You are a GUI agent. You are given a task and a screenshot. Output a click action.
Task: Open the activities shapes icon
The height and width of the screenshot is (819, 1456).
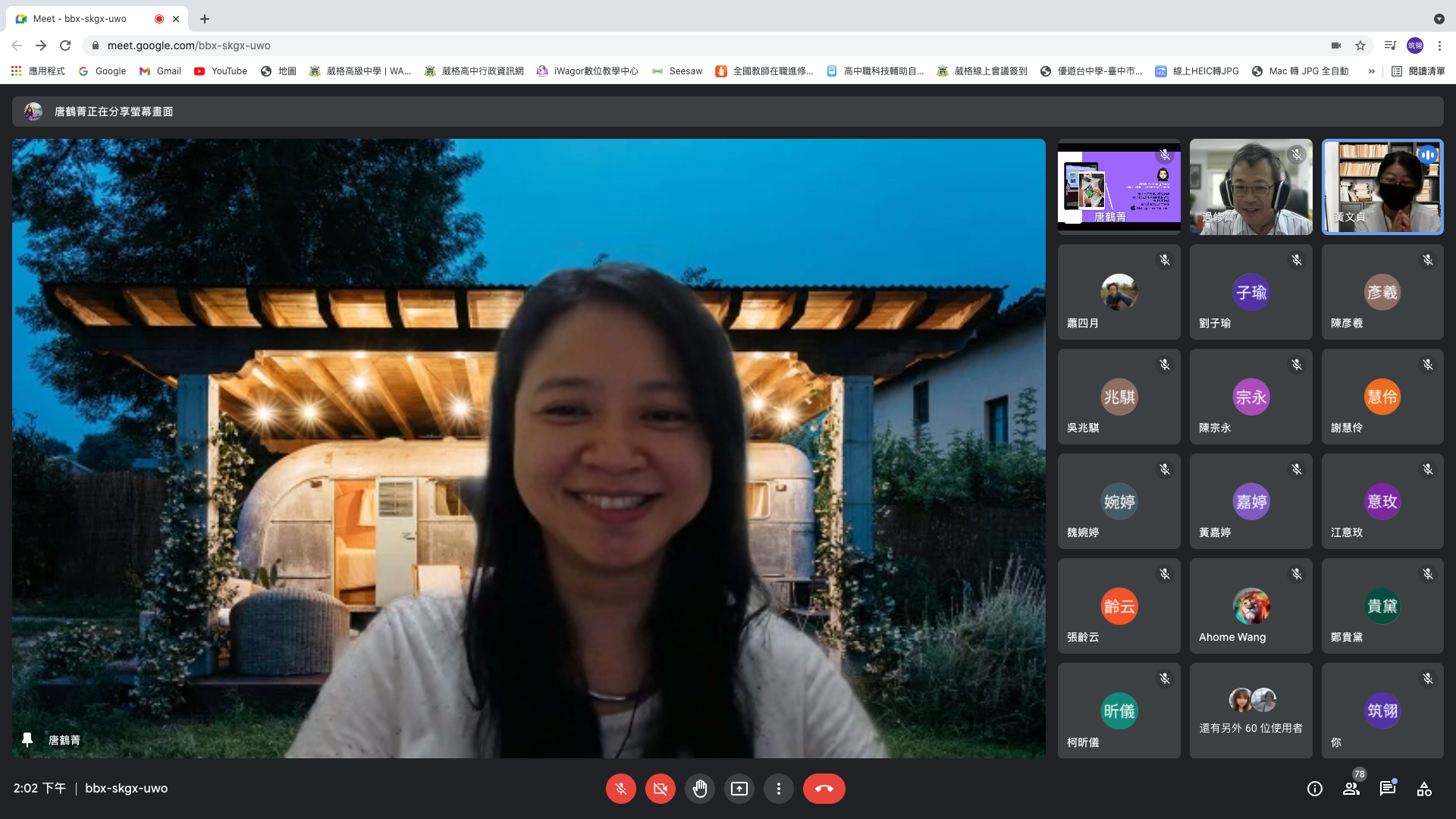pos(1424,789)
